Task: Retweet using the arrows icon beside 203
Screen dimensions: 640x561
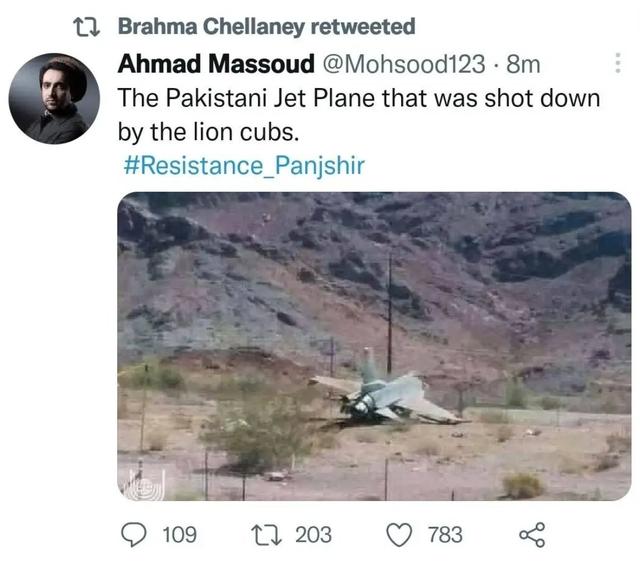Action: tap(266, 535)
